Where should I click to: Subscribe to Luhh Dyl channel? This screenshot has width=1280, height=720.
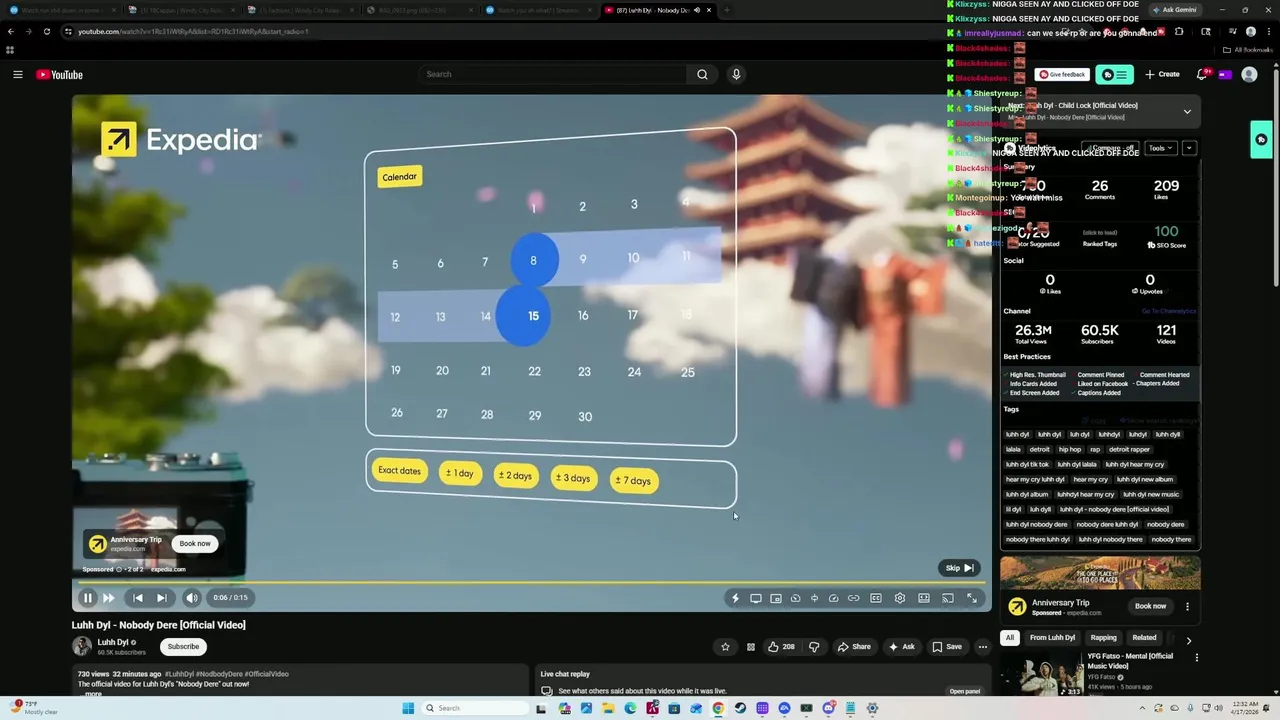(x=183, y=646)
